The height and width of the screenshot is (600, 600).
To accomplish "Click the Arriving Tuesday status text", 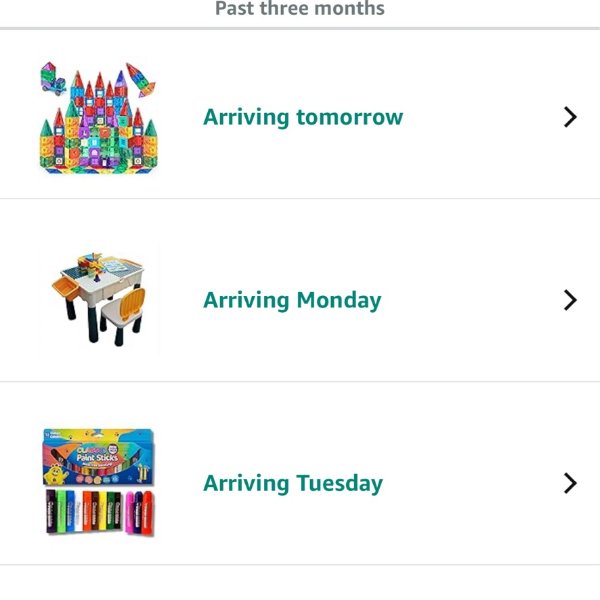I will (293, 483).
